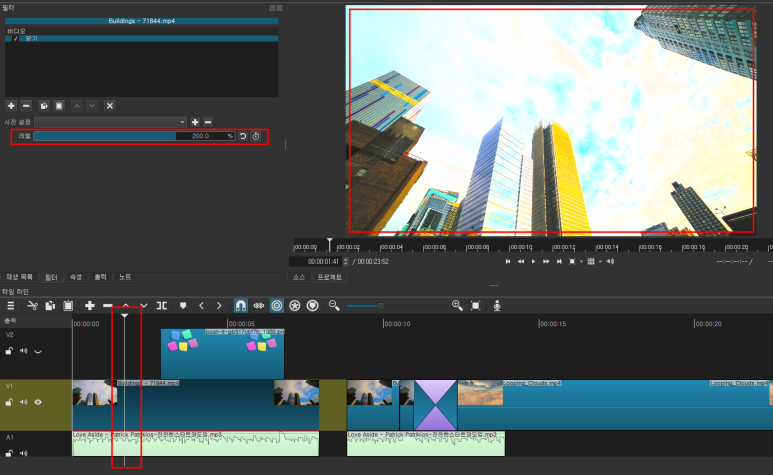This screenshot has height=475, width=773.
Task: Open the zoom options dropdown arrow
Action: click(x=581, y=262)
